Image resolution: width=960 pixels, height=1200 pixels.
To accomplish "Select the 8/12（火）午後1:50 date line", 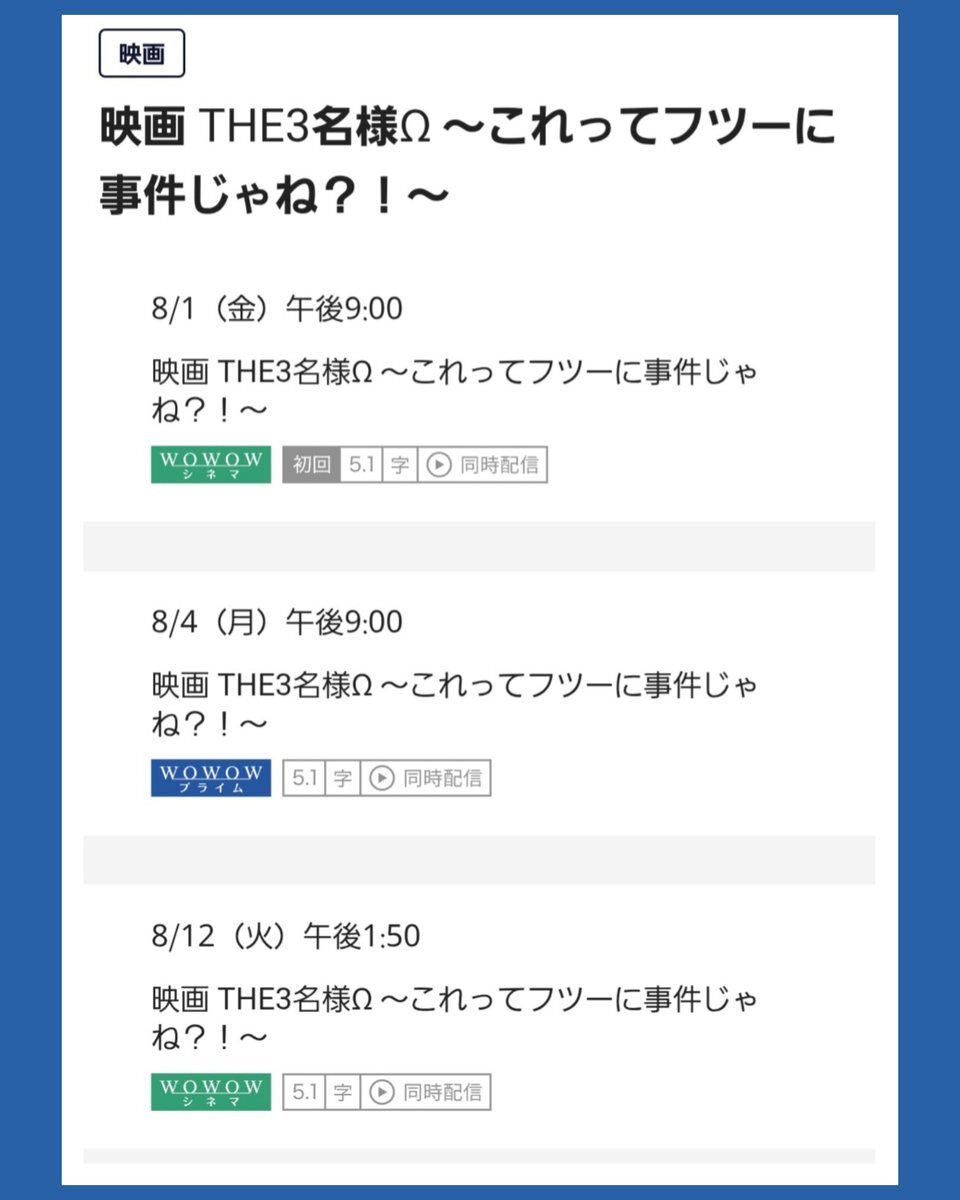I will point(286,936).
